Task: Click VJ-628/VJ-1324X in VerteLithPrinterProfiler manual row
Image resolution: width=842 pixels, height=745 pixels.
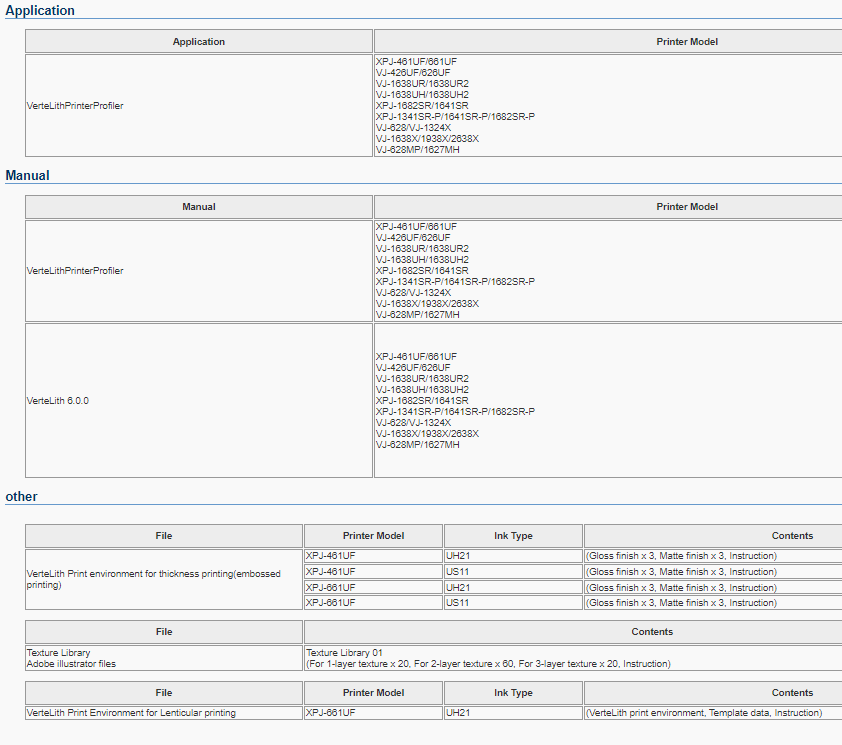Action: pos(413,293)
